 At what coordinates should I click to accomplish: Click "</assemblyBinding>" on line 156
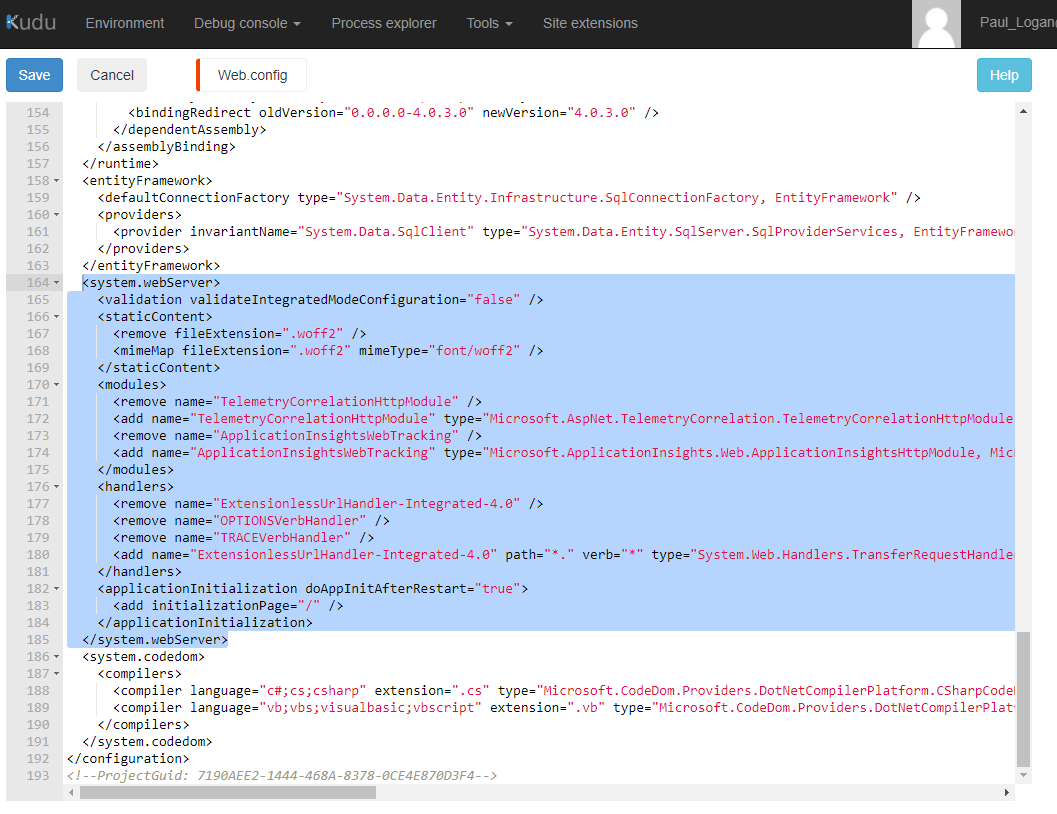pyautogui.click(x=167, y=147)
